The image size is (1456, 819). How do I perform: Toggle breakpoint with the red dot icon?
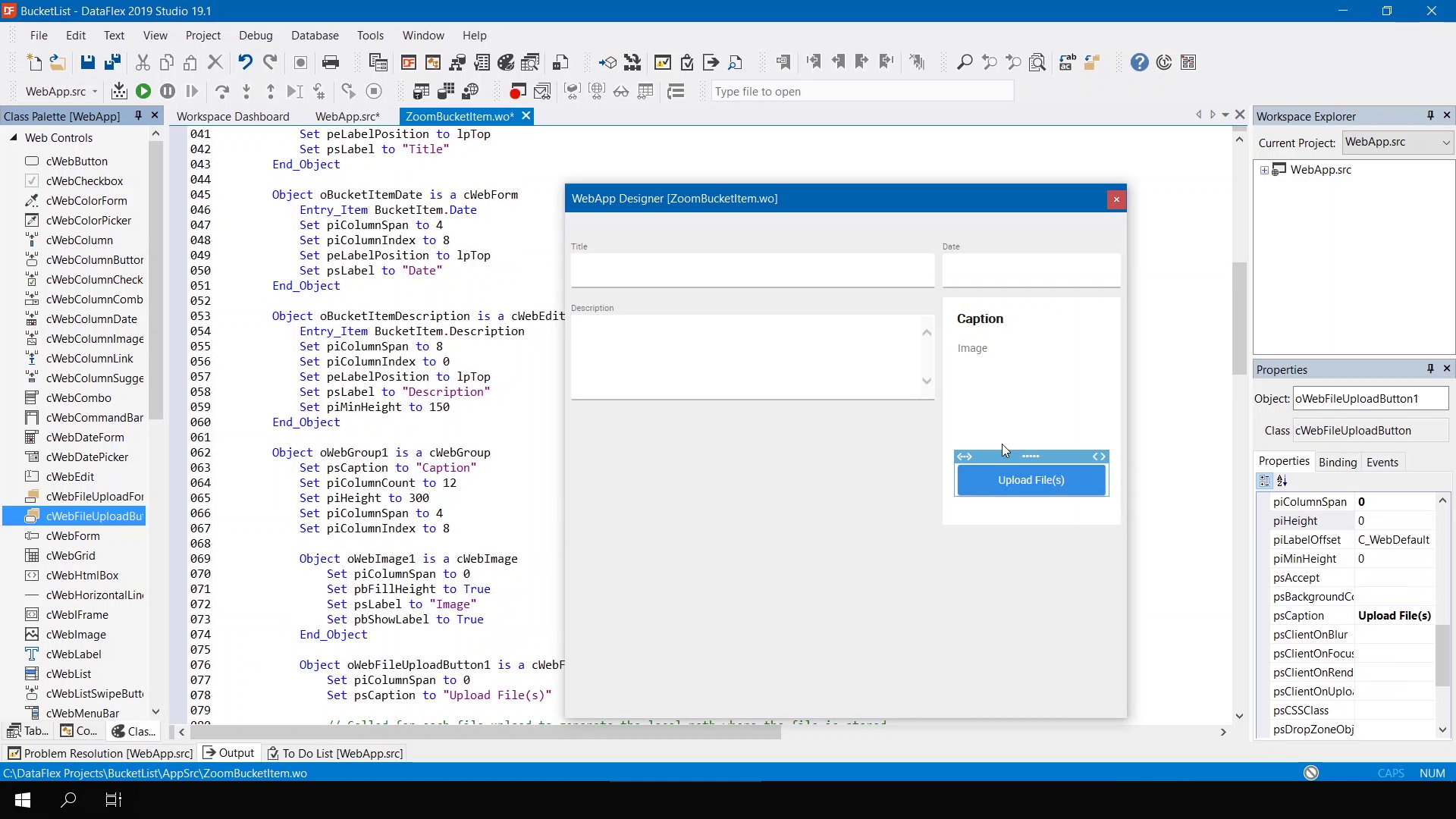[x=517, y=92]
